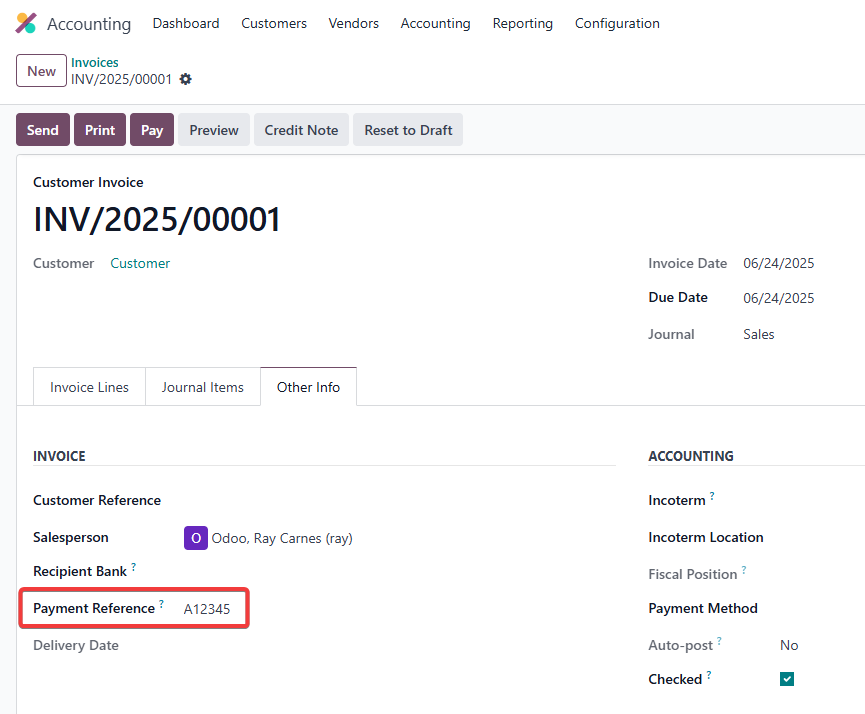Click the Payment Reference help question mark
The width and height of the screenshot is (865, 714).
tap(161, 603)
